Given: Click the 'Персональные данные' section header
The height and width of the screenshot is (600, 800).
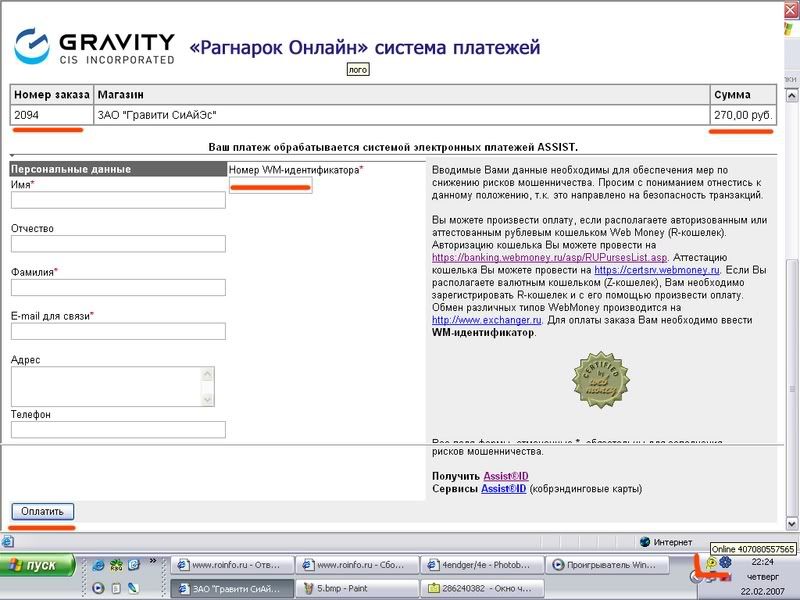Looking at the screenshot, I should click(x=118, y=169).
